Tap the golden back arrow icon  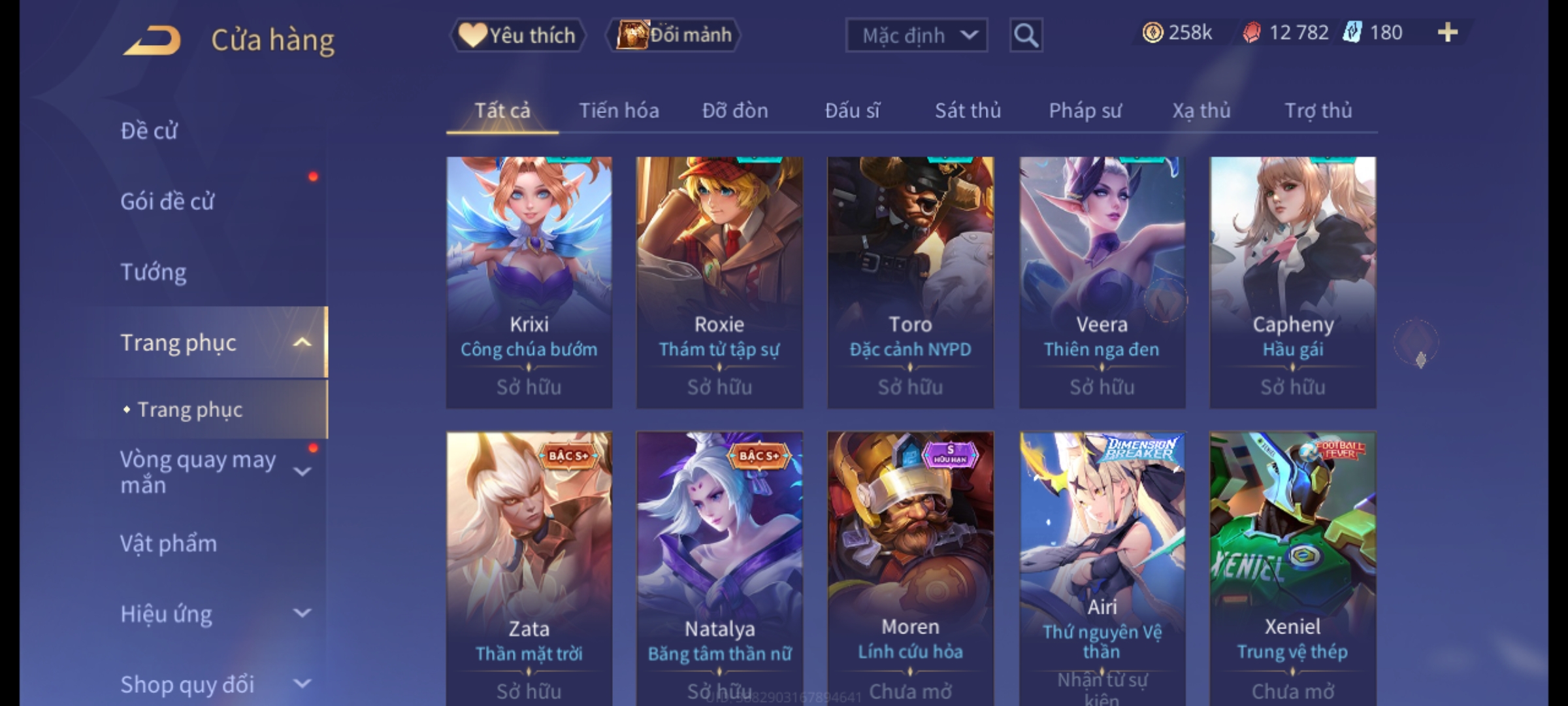click(152, 41)
